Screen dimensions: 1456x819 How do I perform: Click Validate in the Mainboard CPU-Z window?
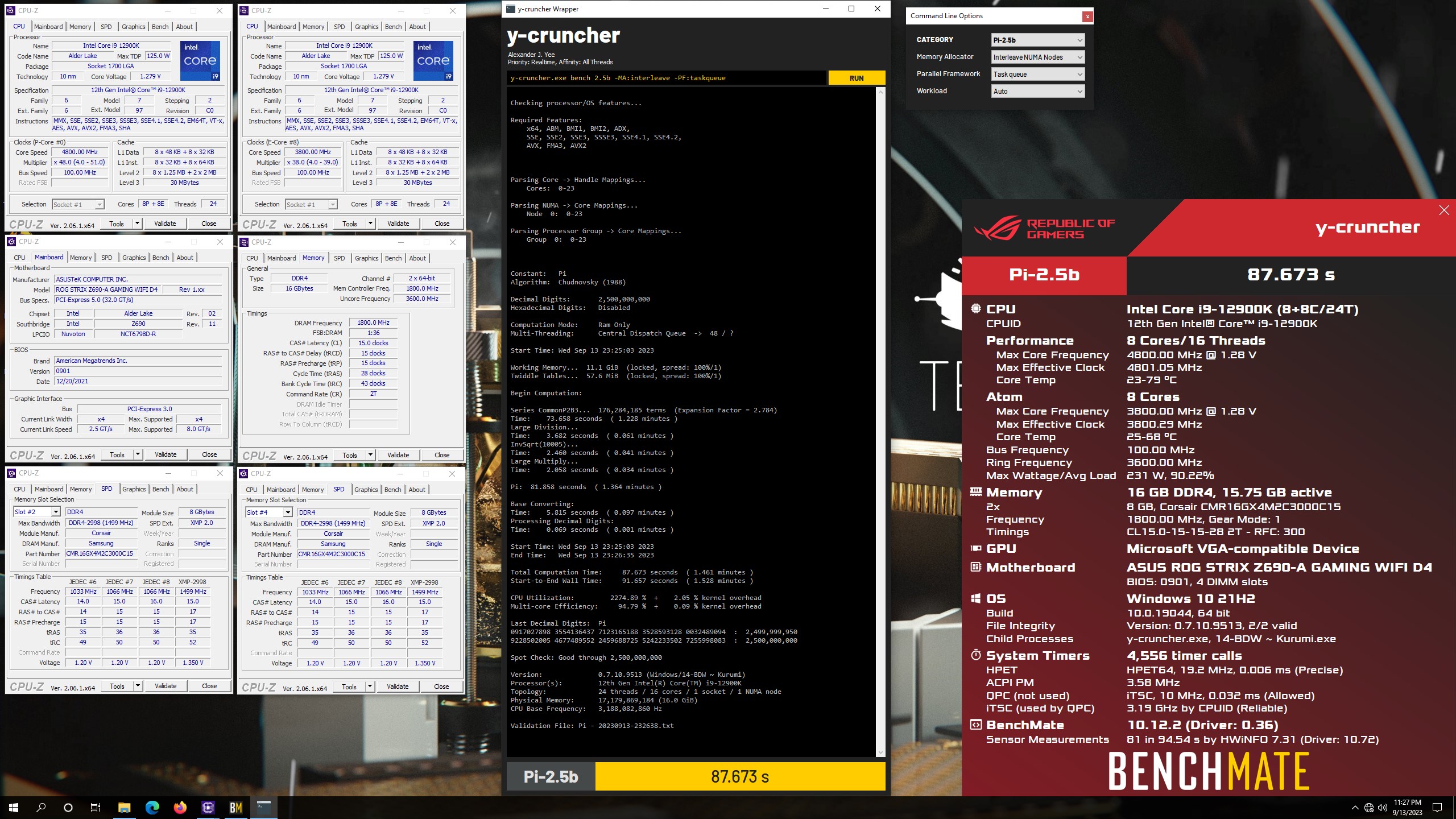pyautogui.click(x=166, y=454)
